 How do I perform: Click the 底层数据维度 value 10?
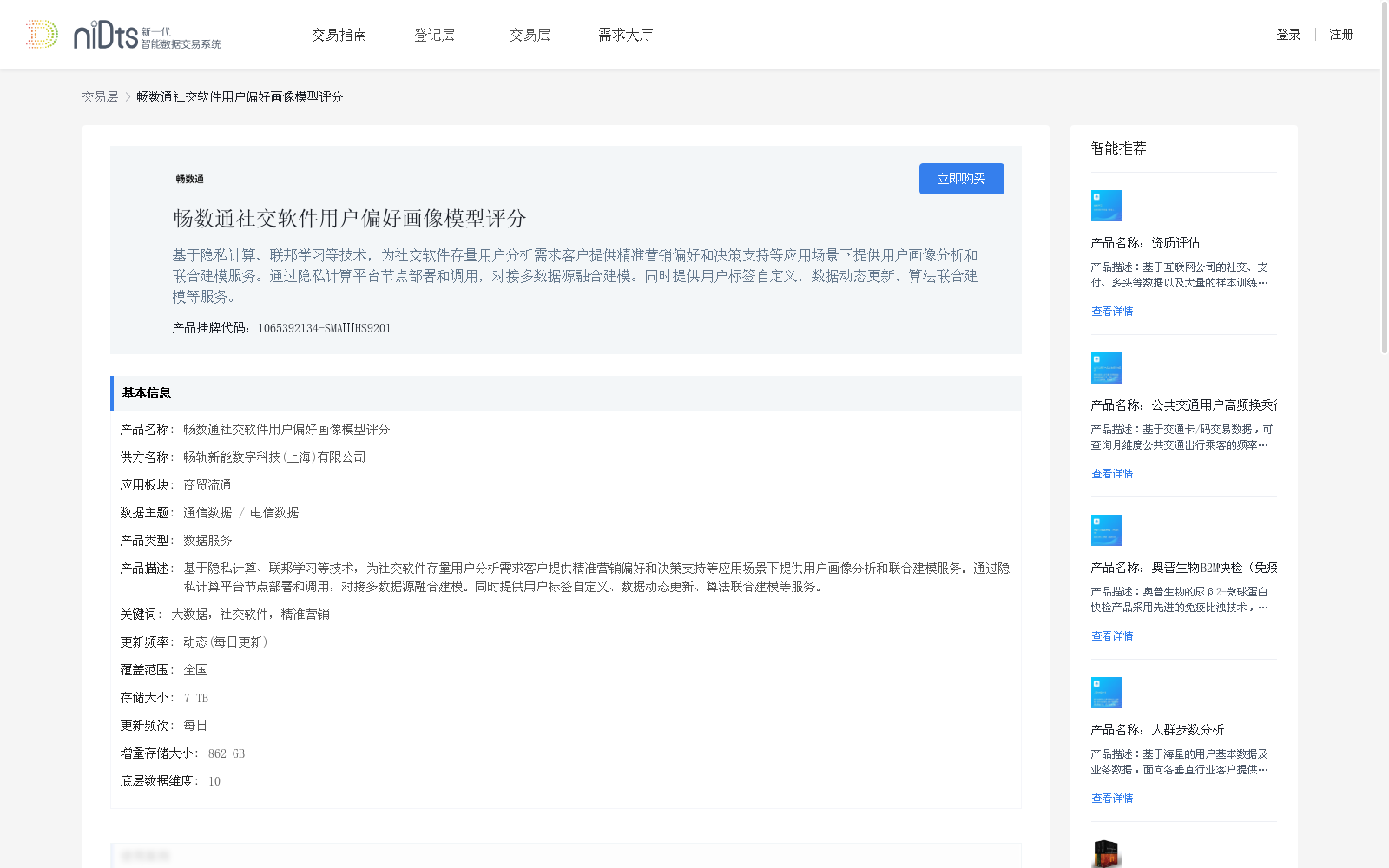(214, 781)
